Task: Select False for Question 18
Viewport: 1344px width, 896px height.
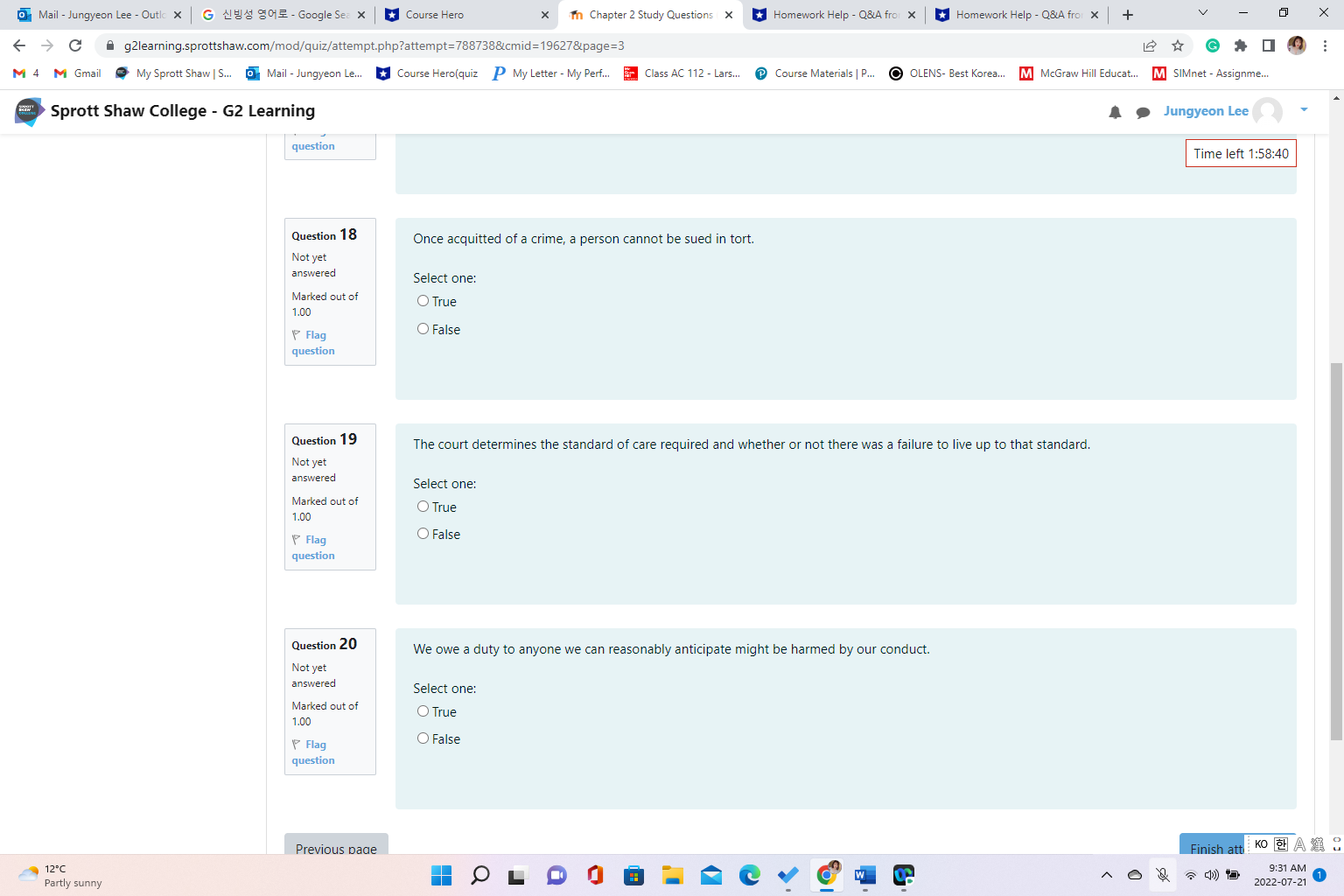Action: (423, 329)
